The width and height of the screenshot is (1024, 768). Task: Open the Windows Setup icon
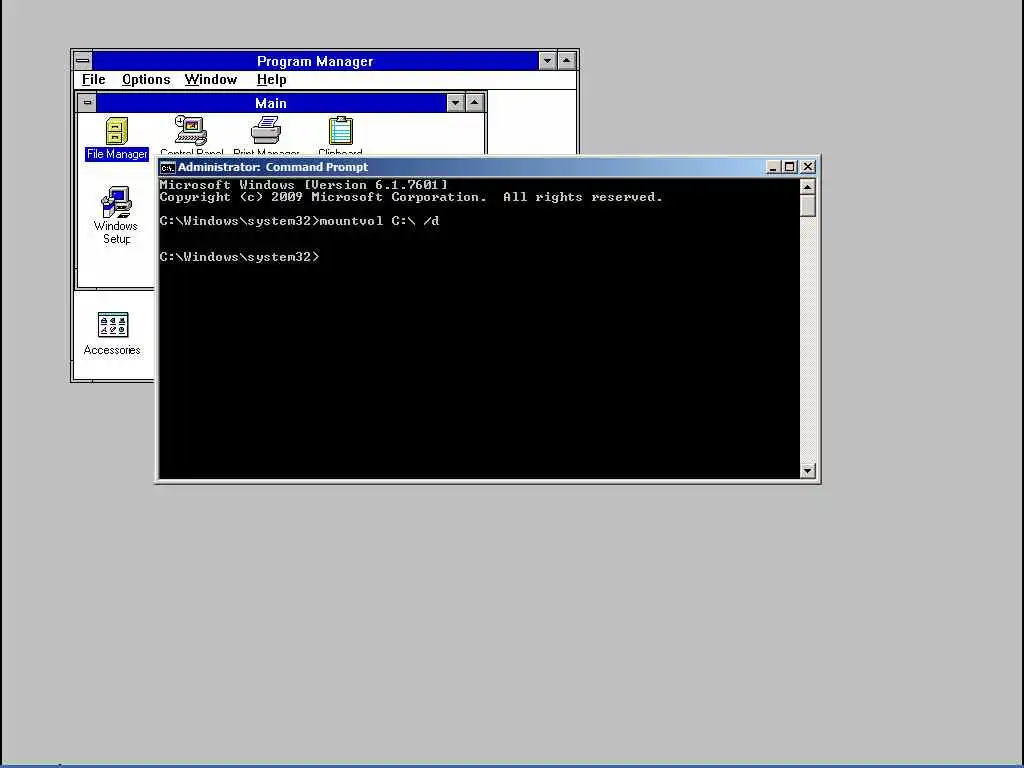pyautogui.click(x=116, y=216)
